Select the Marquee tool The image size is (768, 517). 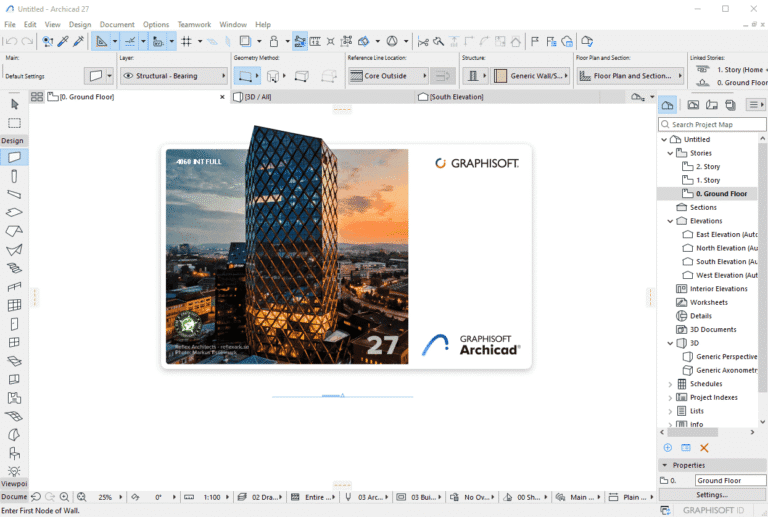tap(14, 123)
